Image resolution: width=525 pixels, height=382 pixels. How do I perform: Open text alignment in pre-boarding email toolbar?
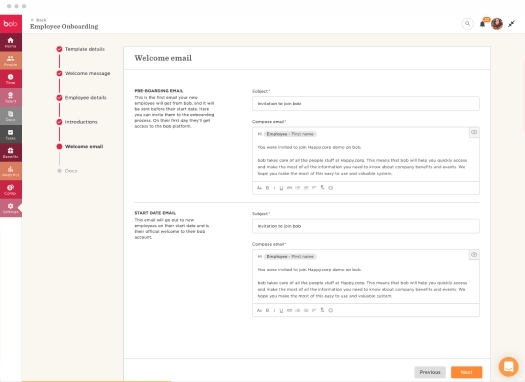[314, 188]
